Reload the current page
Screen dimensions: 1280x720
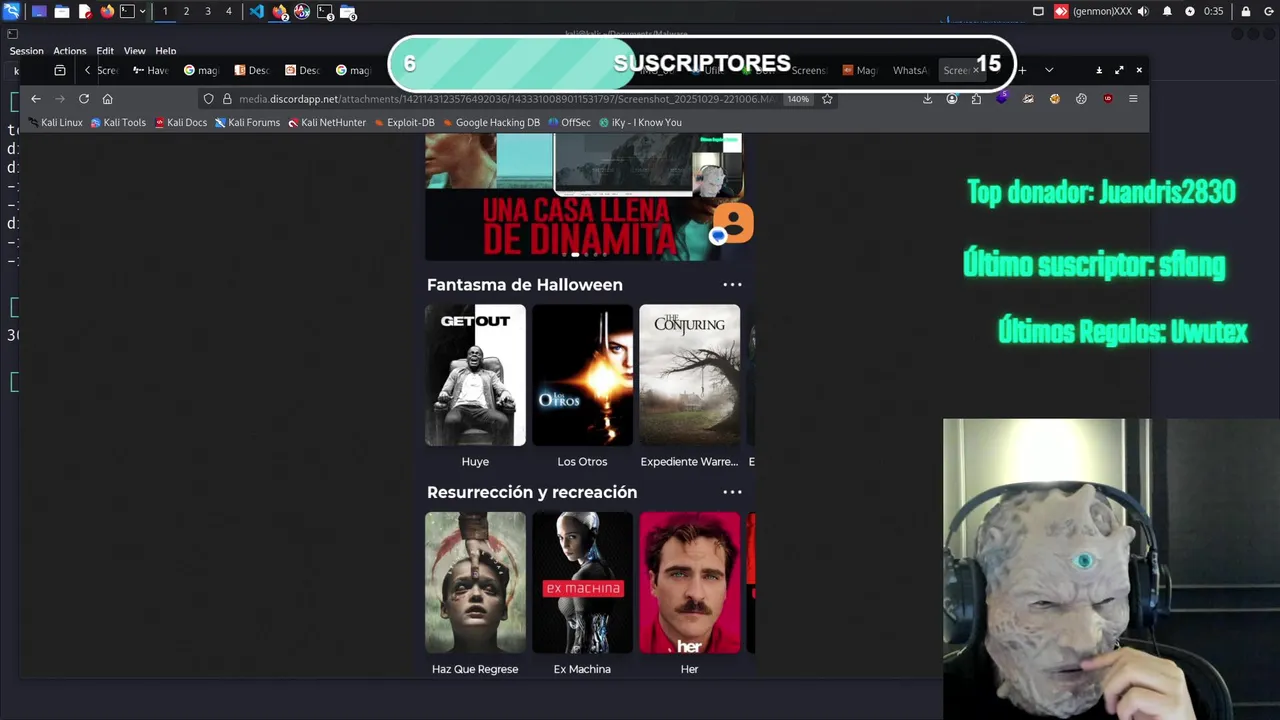(84, 99)
